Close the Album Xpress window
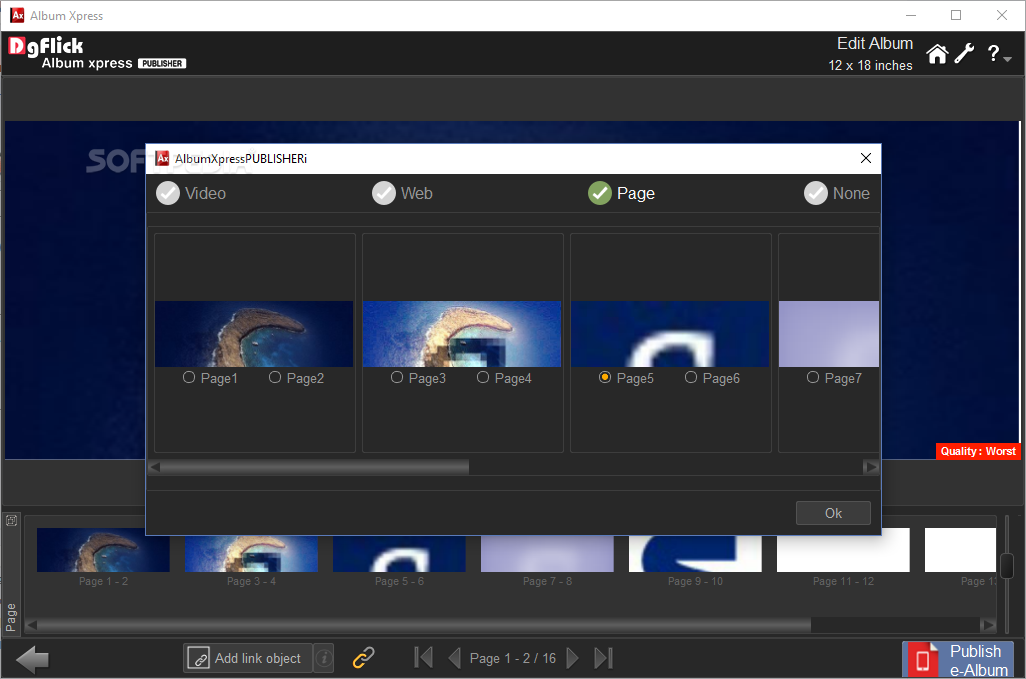This screenshot has height=679, width=1026. click(1002, 15)
